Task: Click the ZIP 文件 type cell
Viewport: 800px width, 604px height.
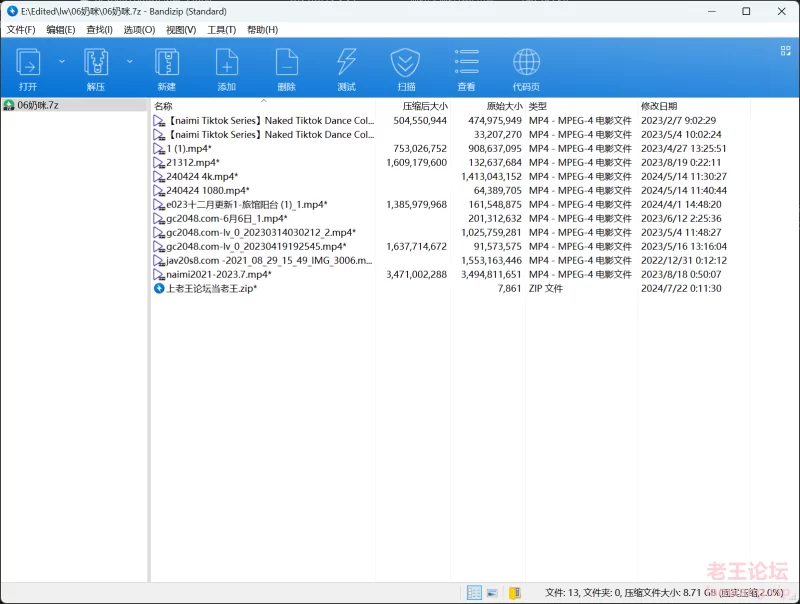Action: [545, 288]
